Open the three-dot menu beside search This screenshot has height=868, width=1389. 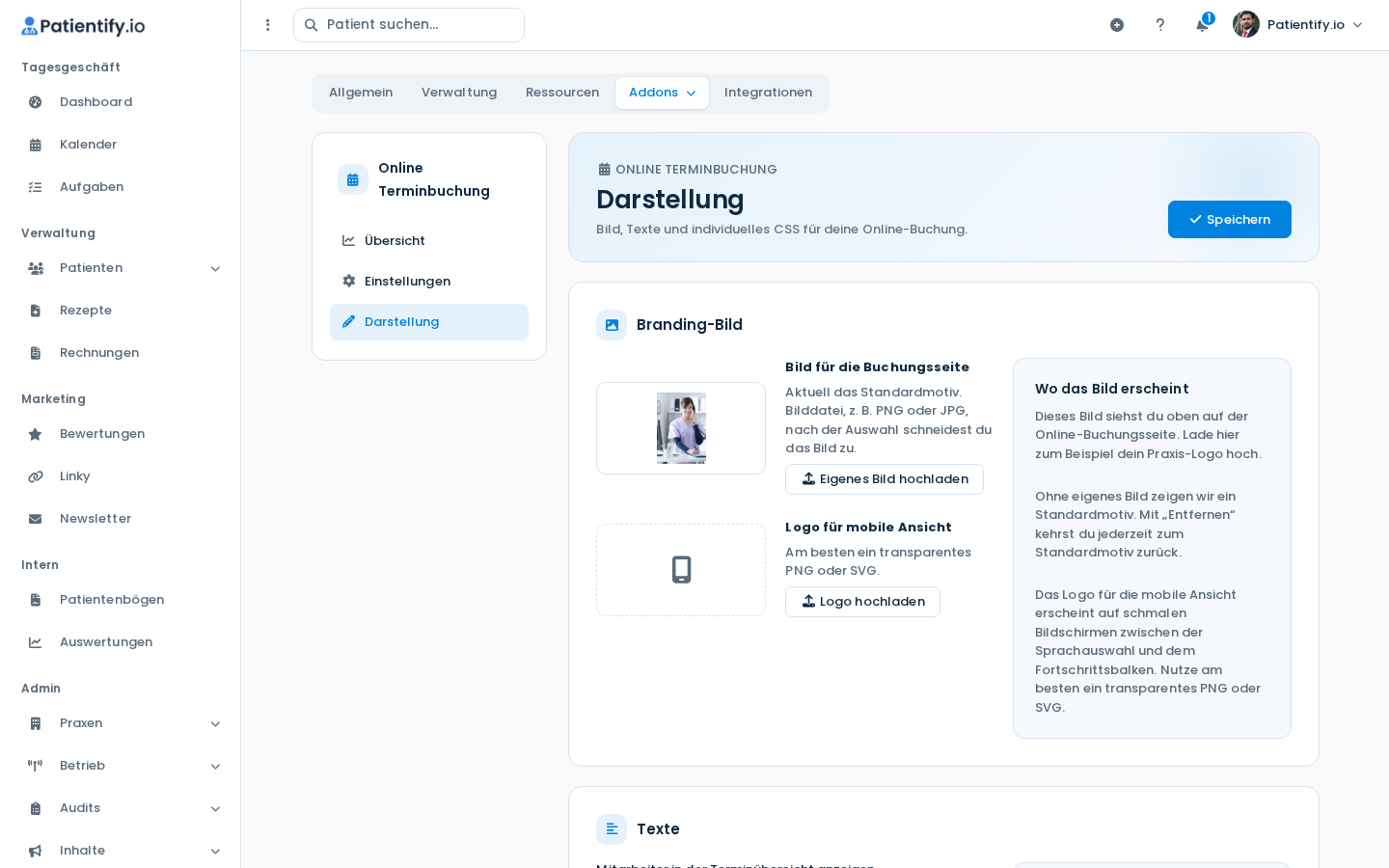point(268,25)
